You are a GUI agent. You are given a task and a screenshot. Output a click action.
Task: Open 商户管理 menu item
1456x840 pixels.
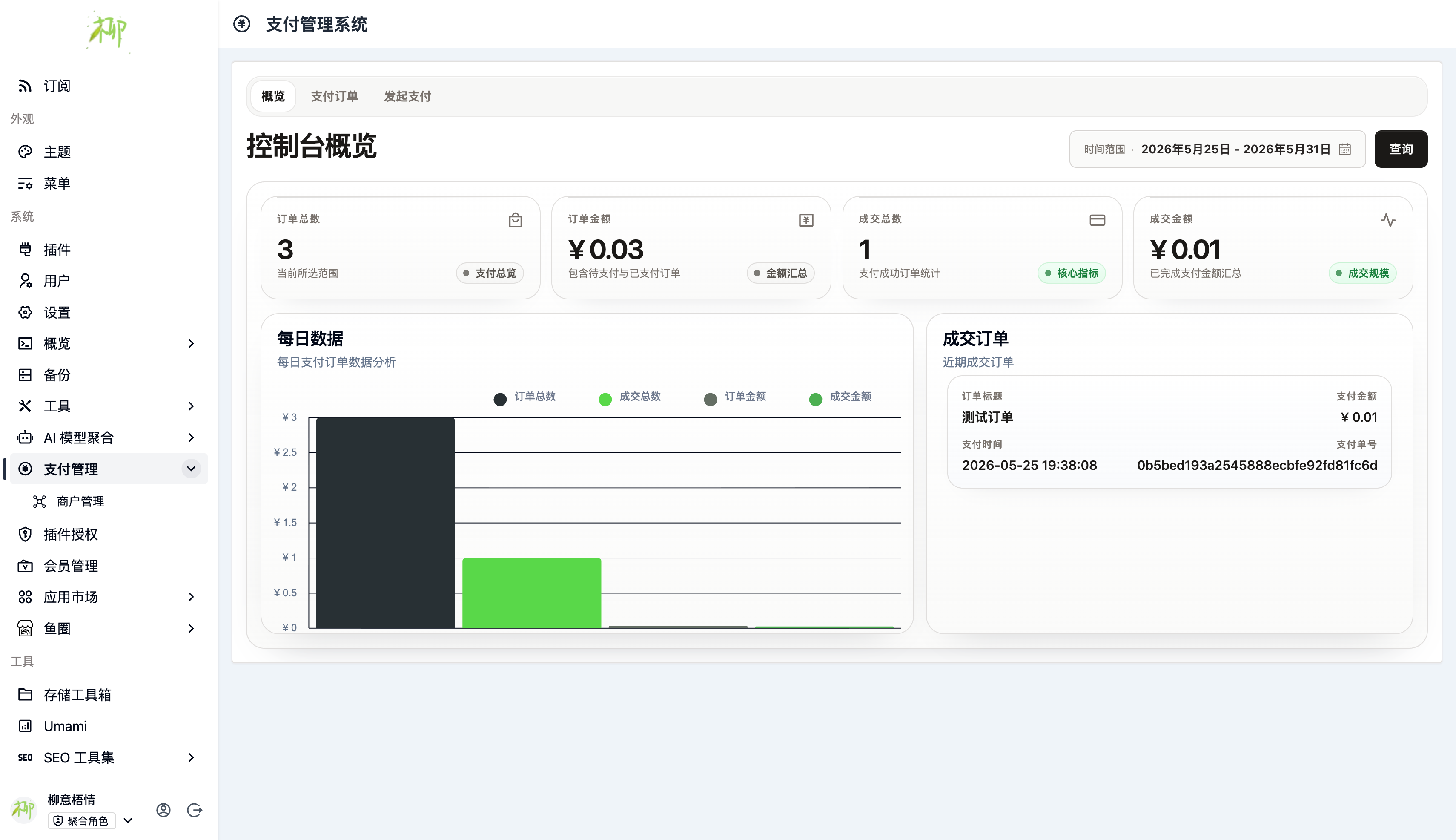[x=109, y=501]
